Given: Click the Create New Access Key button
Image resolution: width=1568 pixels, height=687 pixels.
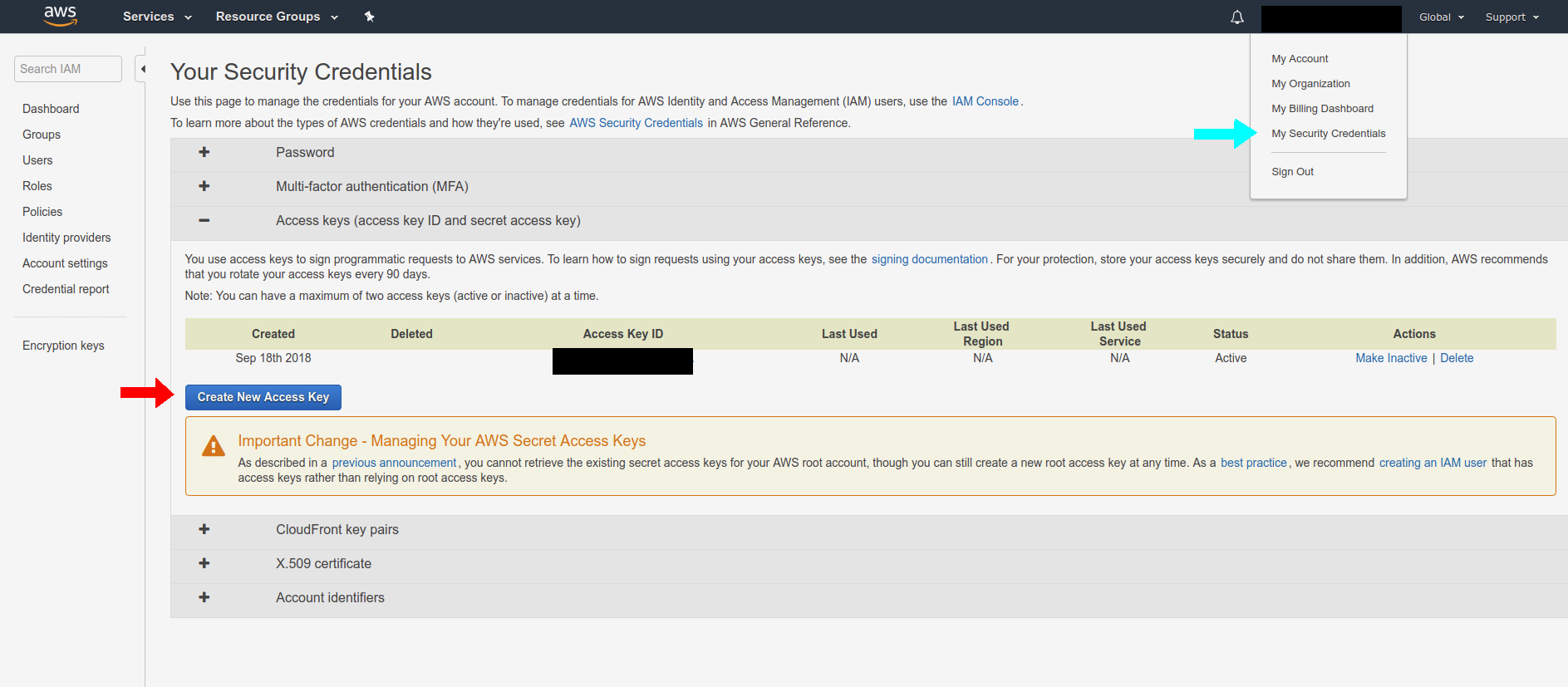Looking at the screenshot, I should (x=263, y=397).
